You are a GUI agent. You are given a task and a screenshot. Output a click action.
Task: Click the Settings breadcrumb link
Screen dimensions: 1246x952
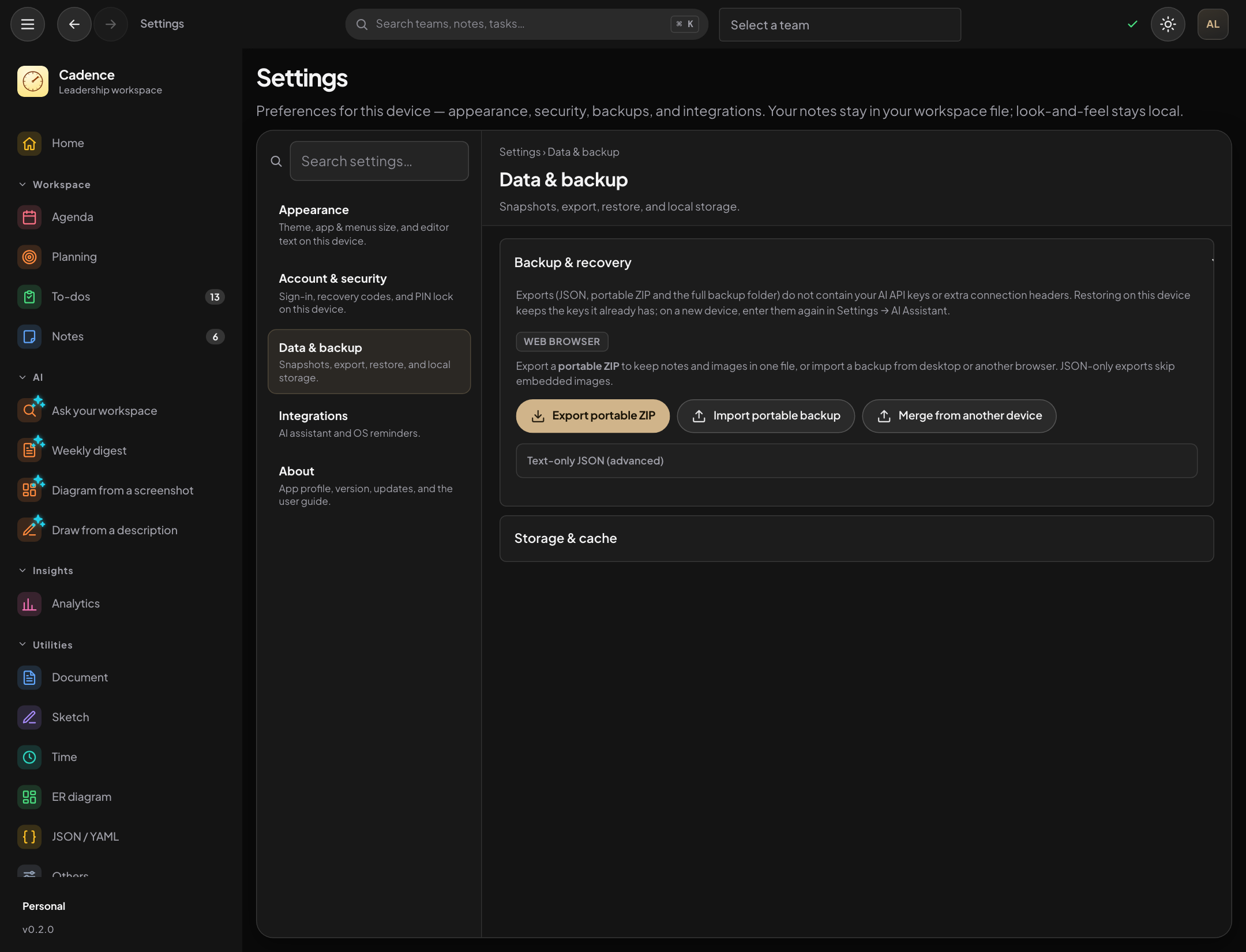pyautogui.click(x=520, y=152)
